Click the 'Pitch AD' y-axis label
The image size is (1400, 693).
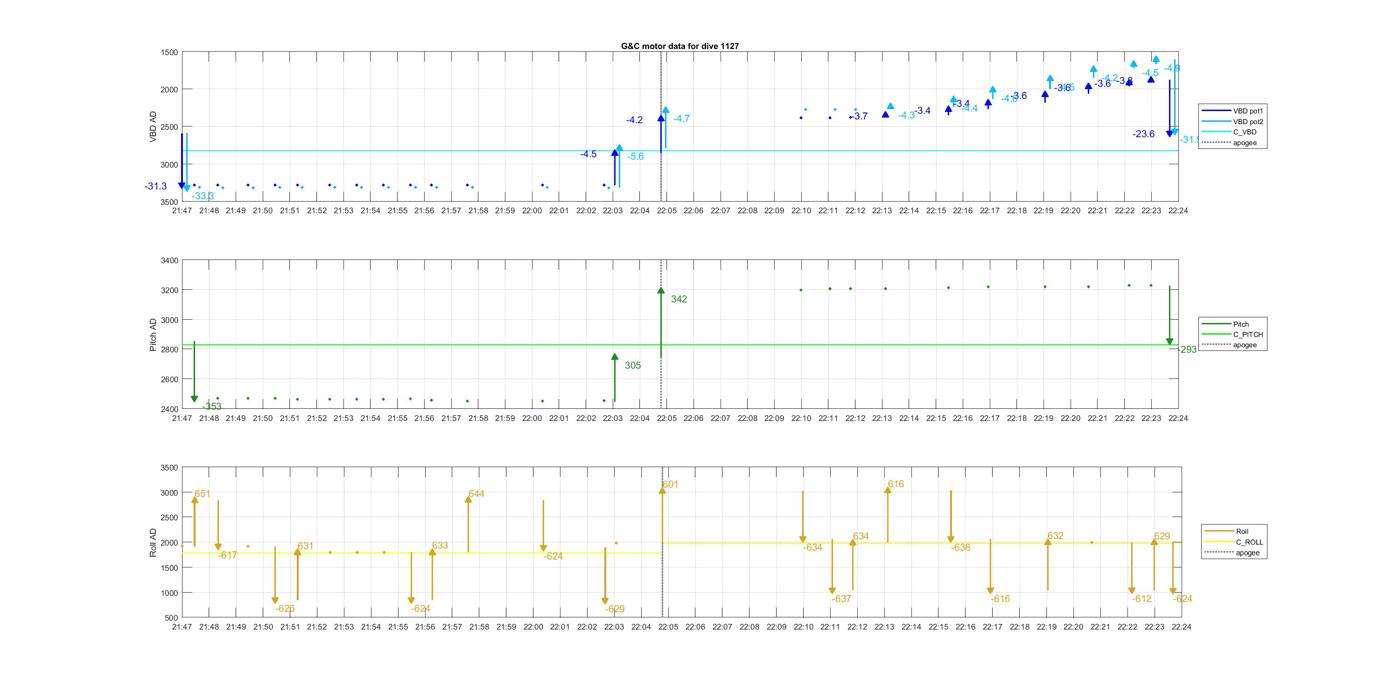tap(154, 334)
